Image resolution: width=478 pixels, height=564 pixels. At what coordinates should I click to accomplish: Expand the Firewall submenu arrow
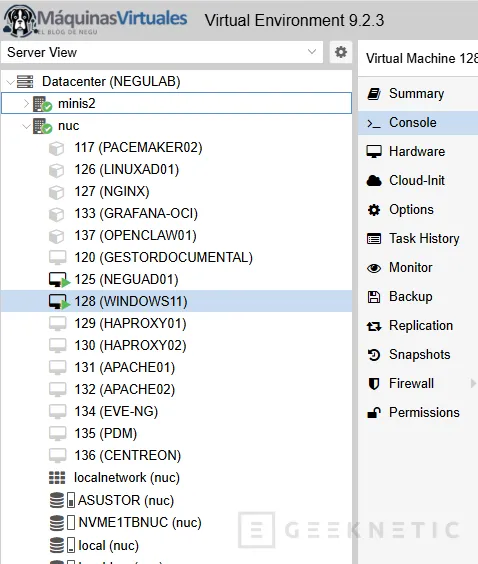coord(473,383)
